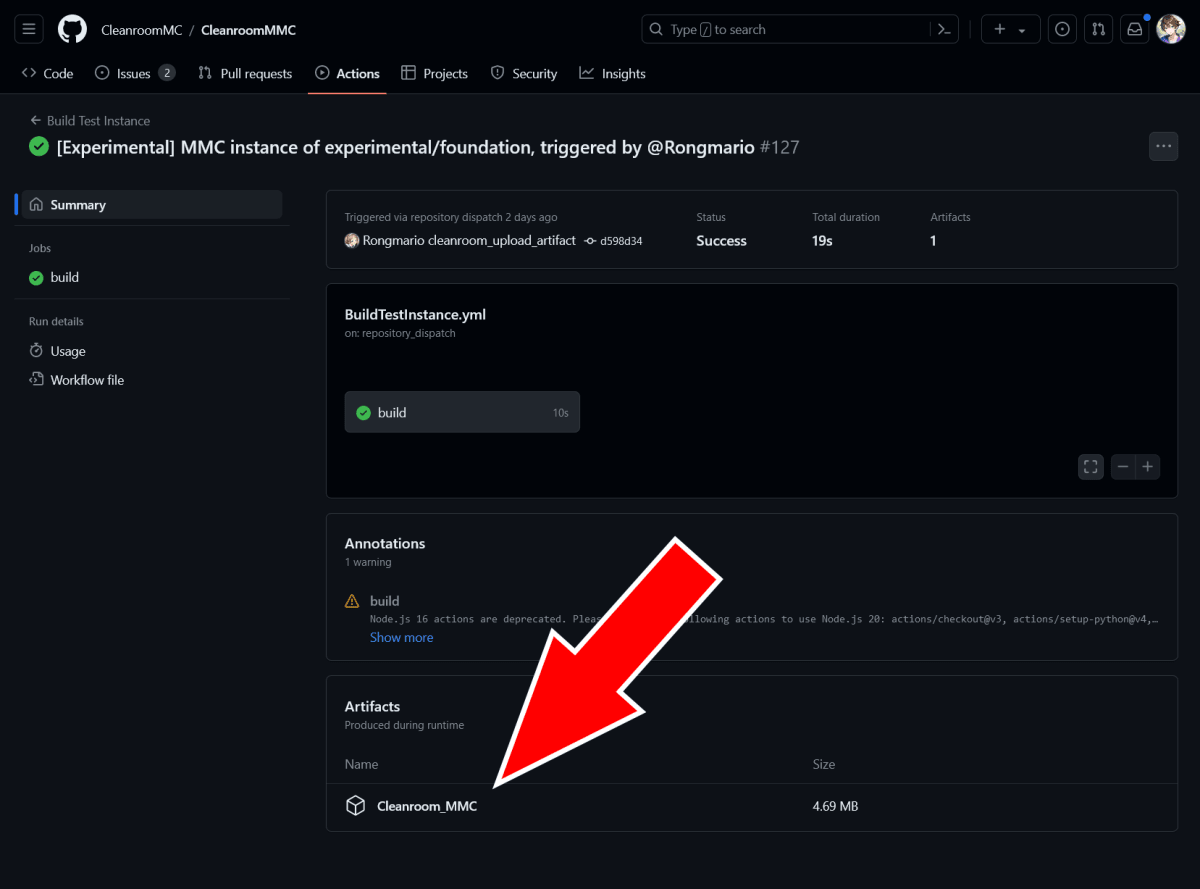Viewport: 1200px width, 889px height.
Task: Click the 4.69 MB size value
Action: [836, 806]
